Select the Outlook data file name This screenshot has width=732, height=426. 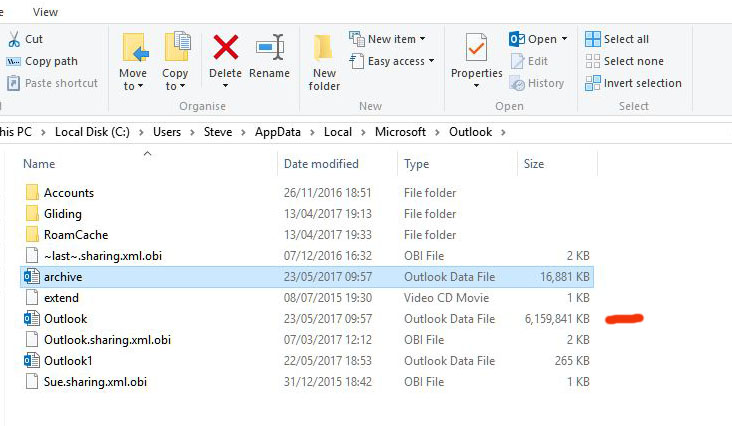coord(65,319)
